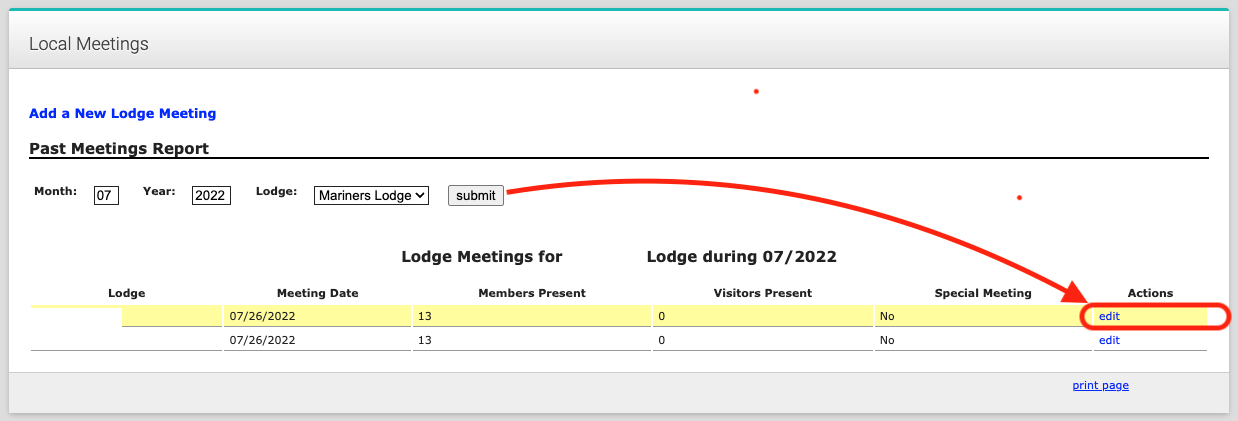
Task: Click the Year: label
Action: pos(159,191)
